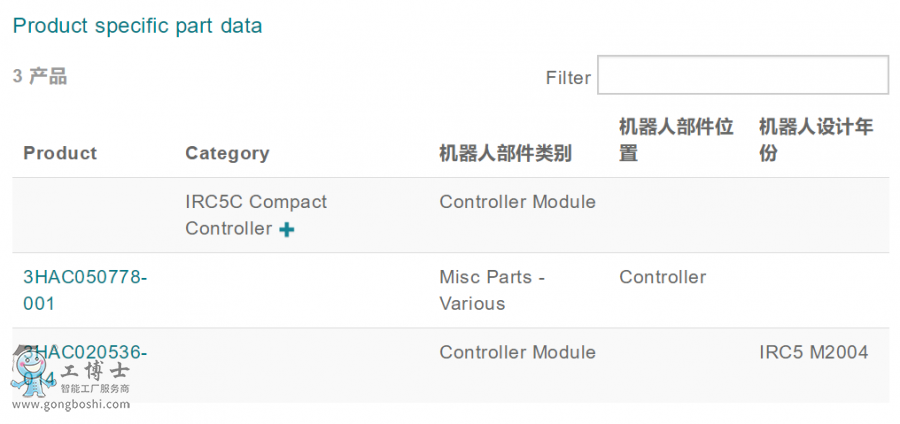
Task: Select the Misc Parts - Various cell
Action: click(x=492, y=290)
